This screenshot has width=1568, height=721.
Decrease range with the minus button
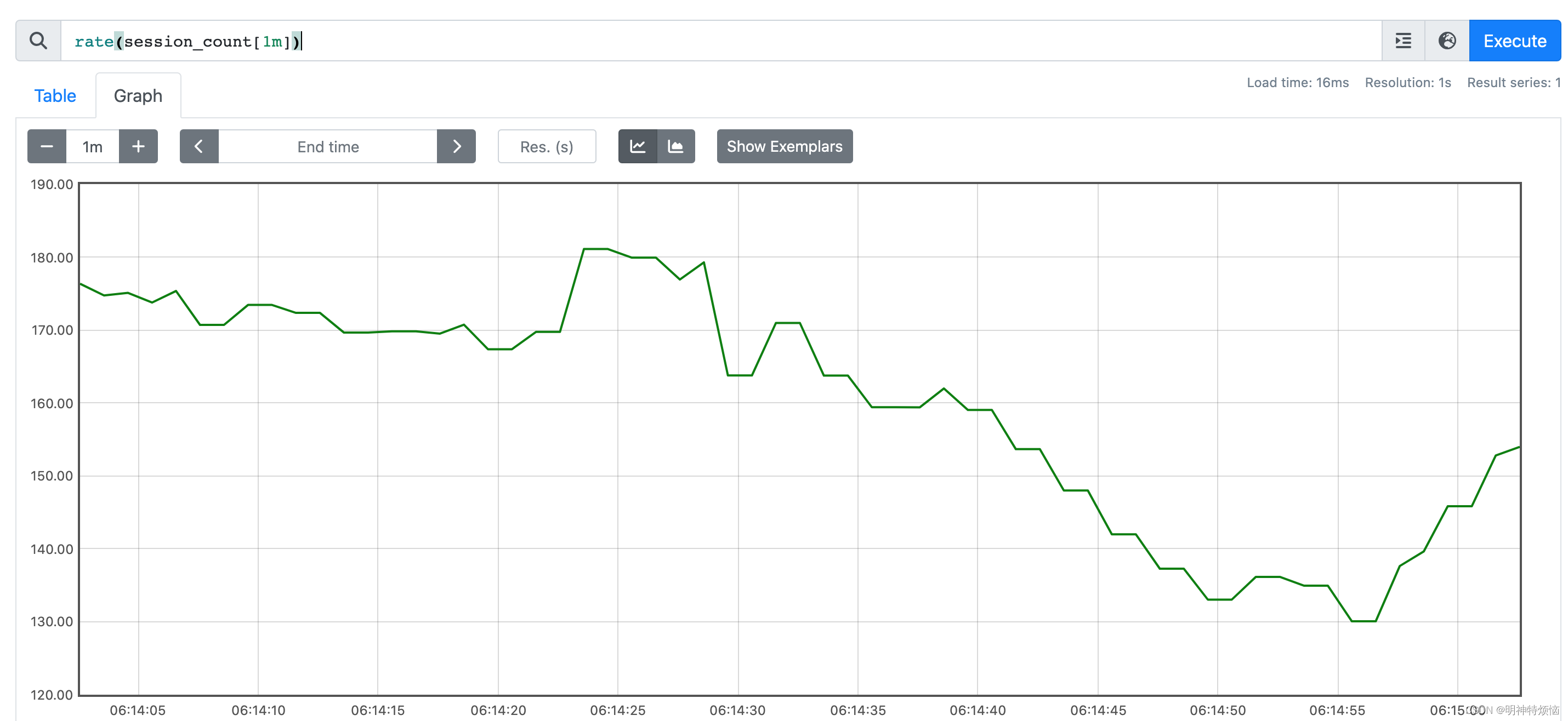pyautogui.click(x=47, y=146)
